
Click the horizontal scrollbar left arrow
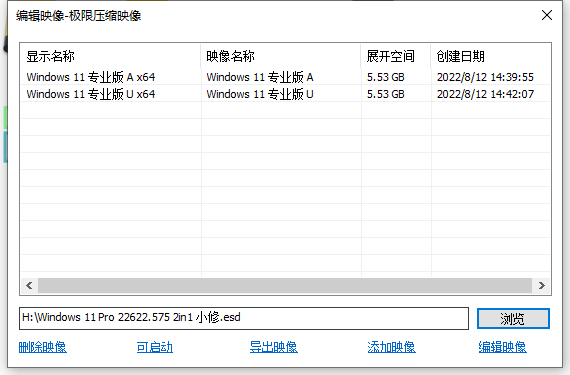tap(29, 286)
